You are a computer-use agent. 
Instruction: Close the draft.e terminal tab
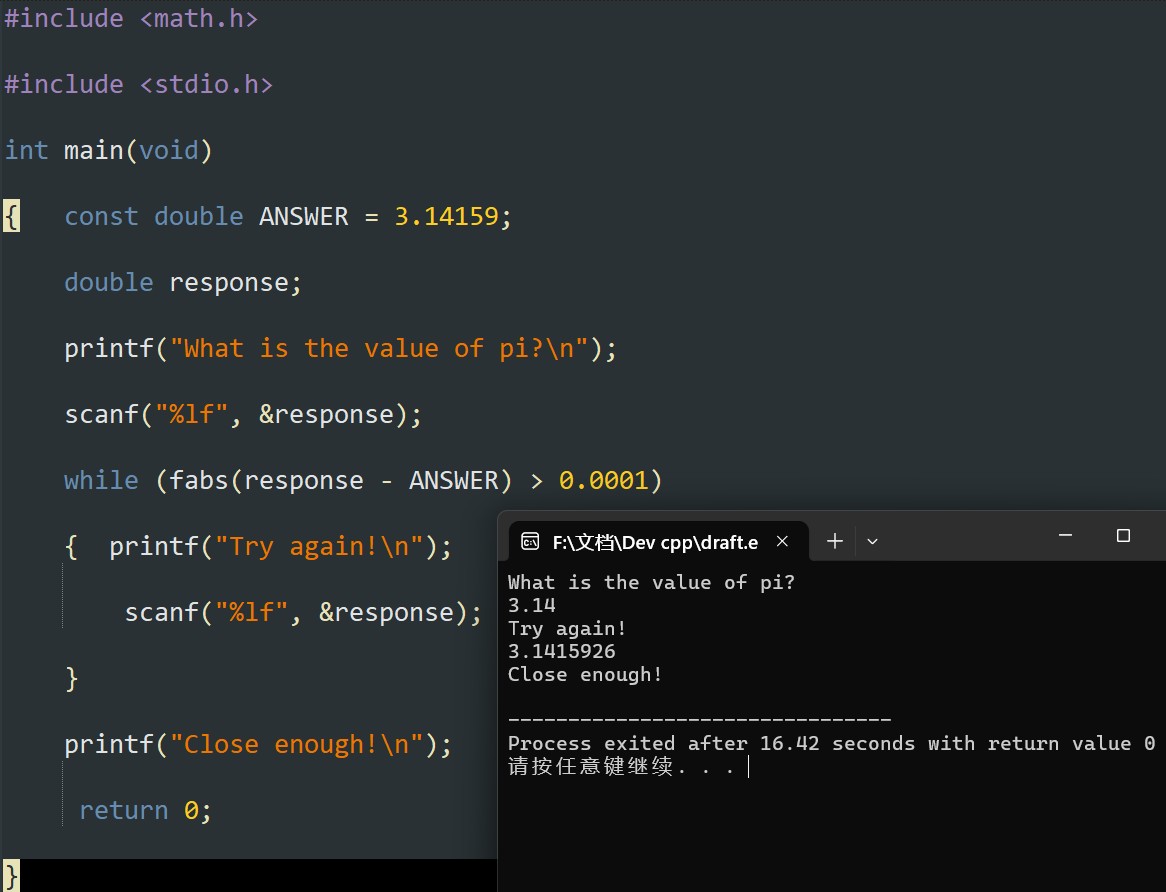coord(782,541)
